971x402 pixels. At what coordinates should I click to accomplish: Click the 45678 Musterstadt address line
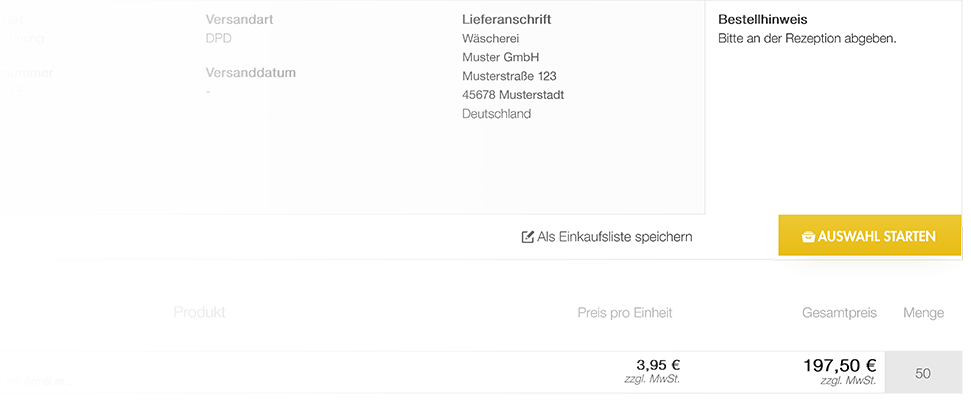pos(513,95)
